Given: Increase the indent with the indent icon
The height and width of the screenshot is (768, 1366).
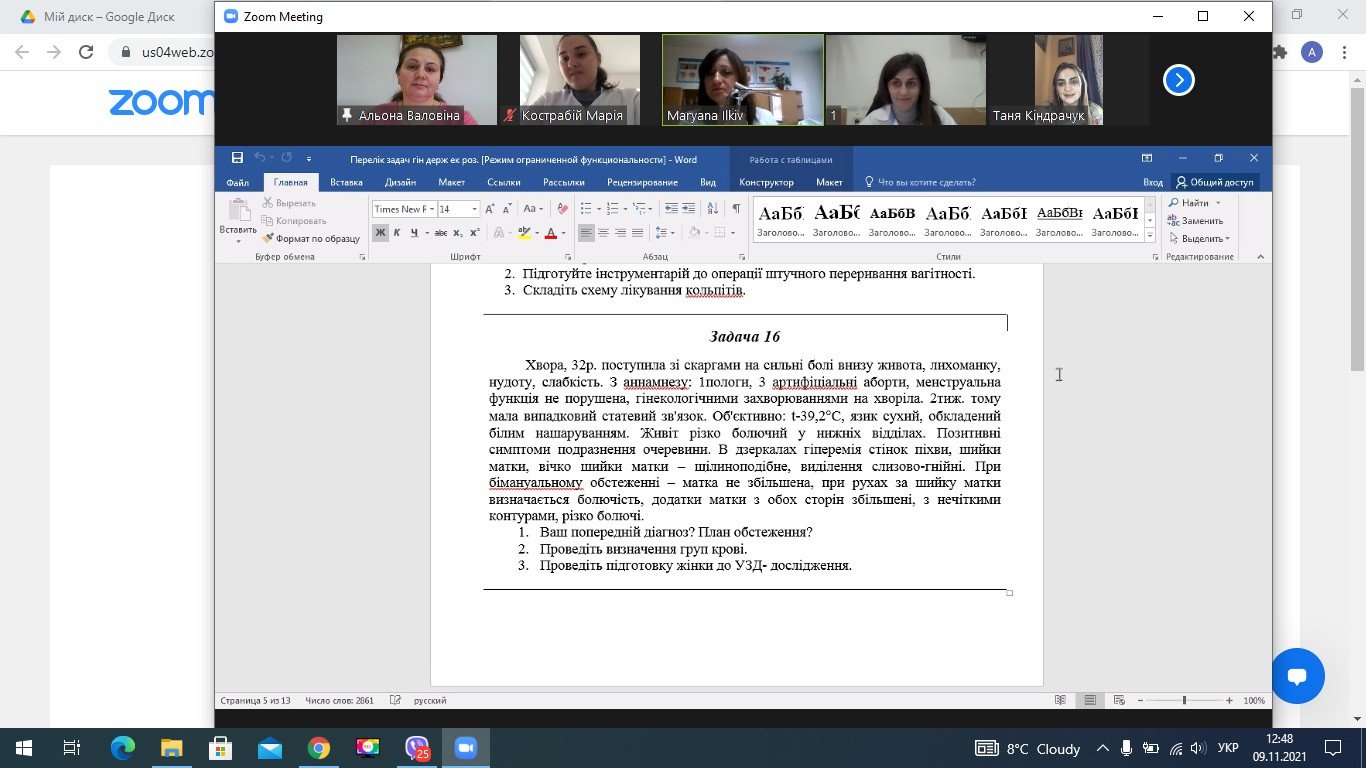Looking at the screenshot, I should [x=690, y=209].
